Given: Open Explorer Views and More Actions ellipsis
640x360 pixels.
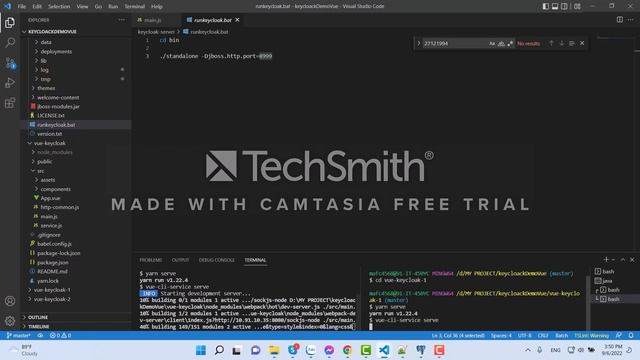Looking at the screenshot, I should (122, 20).
